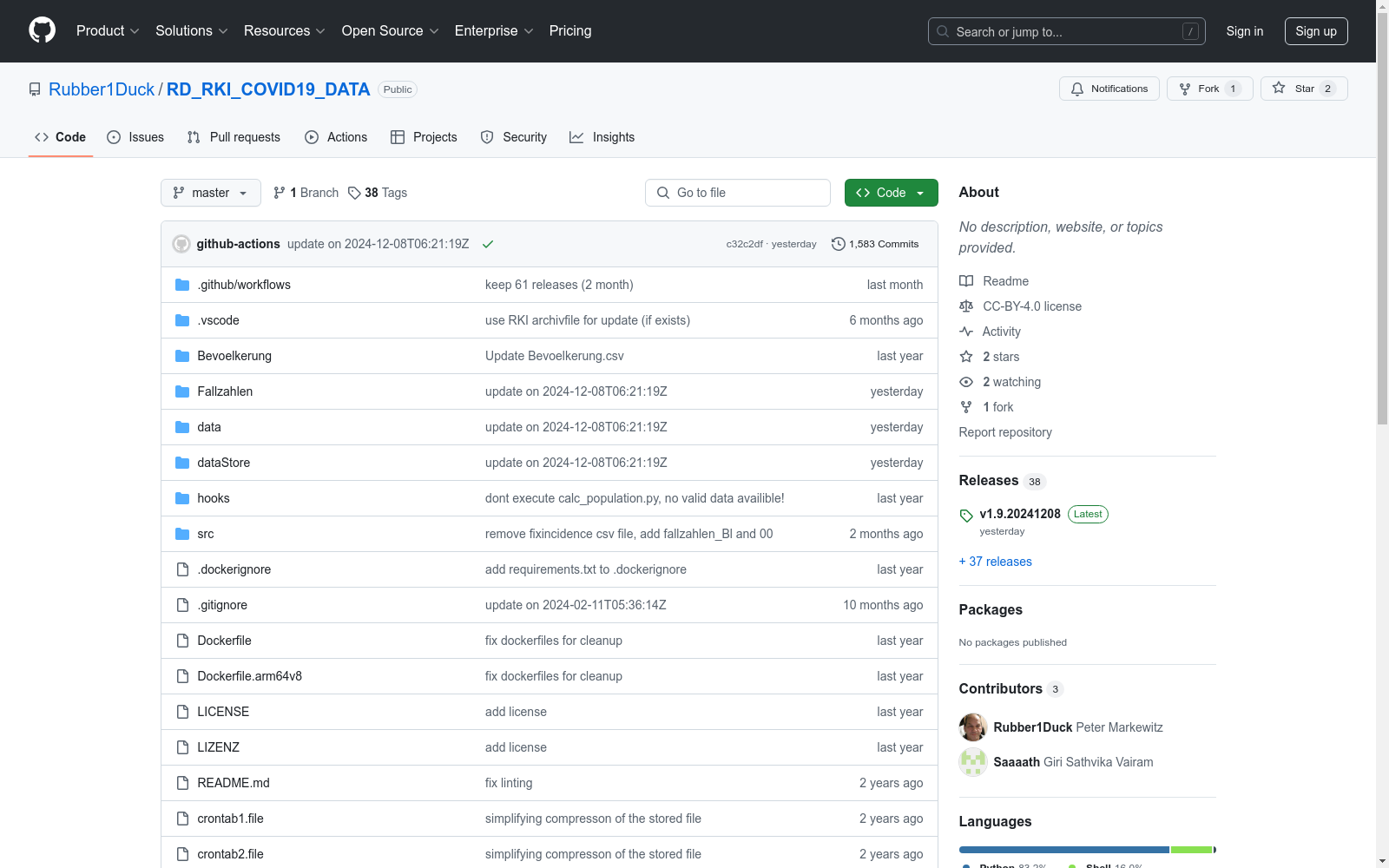Click the languages breakdown bar

coord(1088,850)
